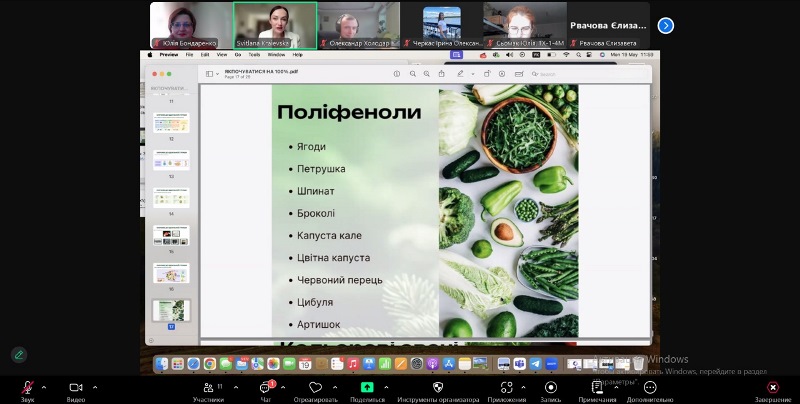
Task: Open the File menu in Preview
Action: point(189,55)
